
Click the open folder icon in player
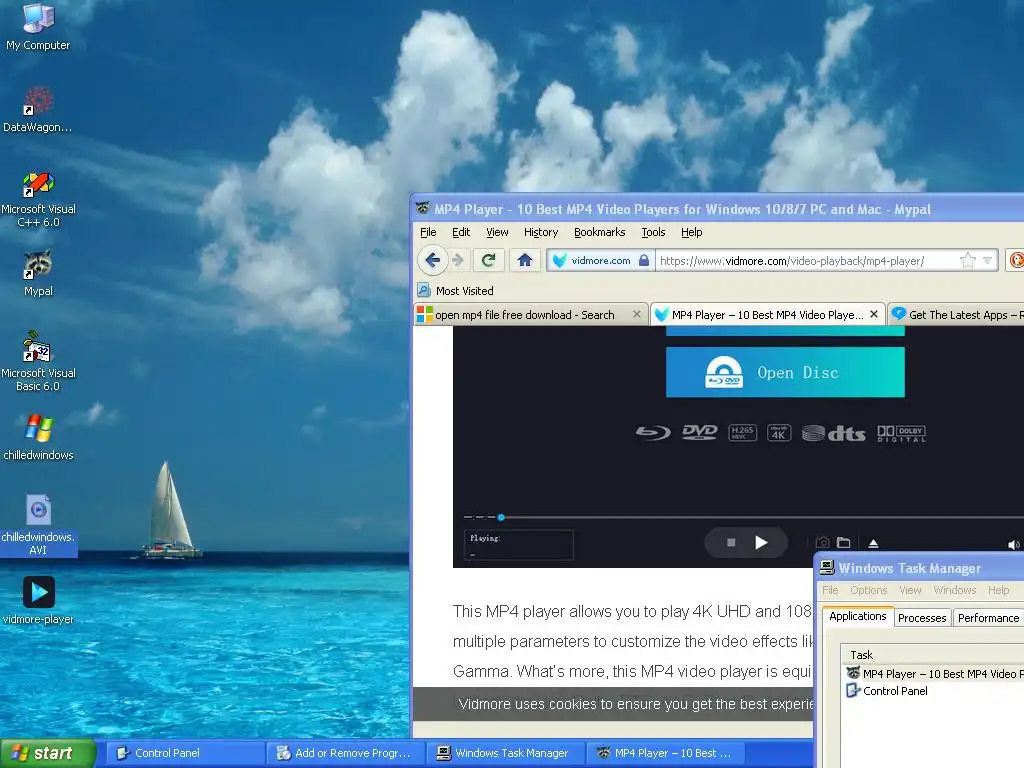tap(844, 543)
